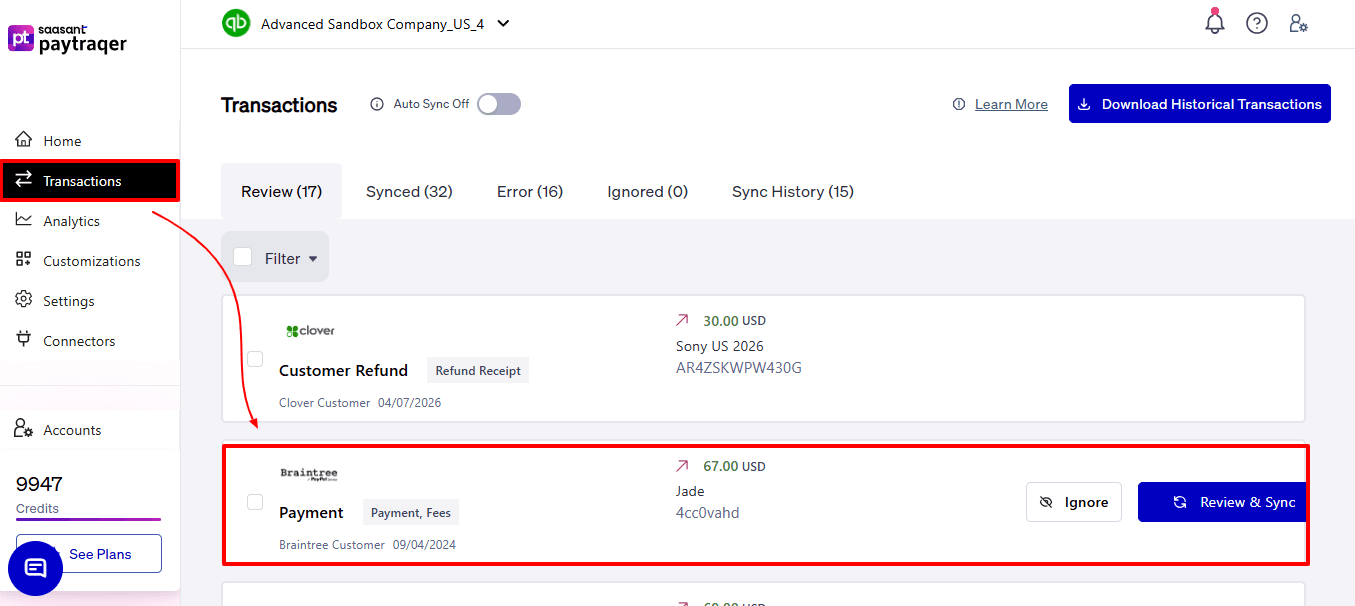
Task: Click the Download Historical Transactions button
Action: (1199, 104)
